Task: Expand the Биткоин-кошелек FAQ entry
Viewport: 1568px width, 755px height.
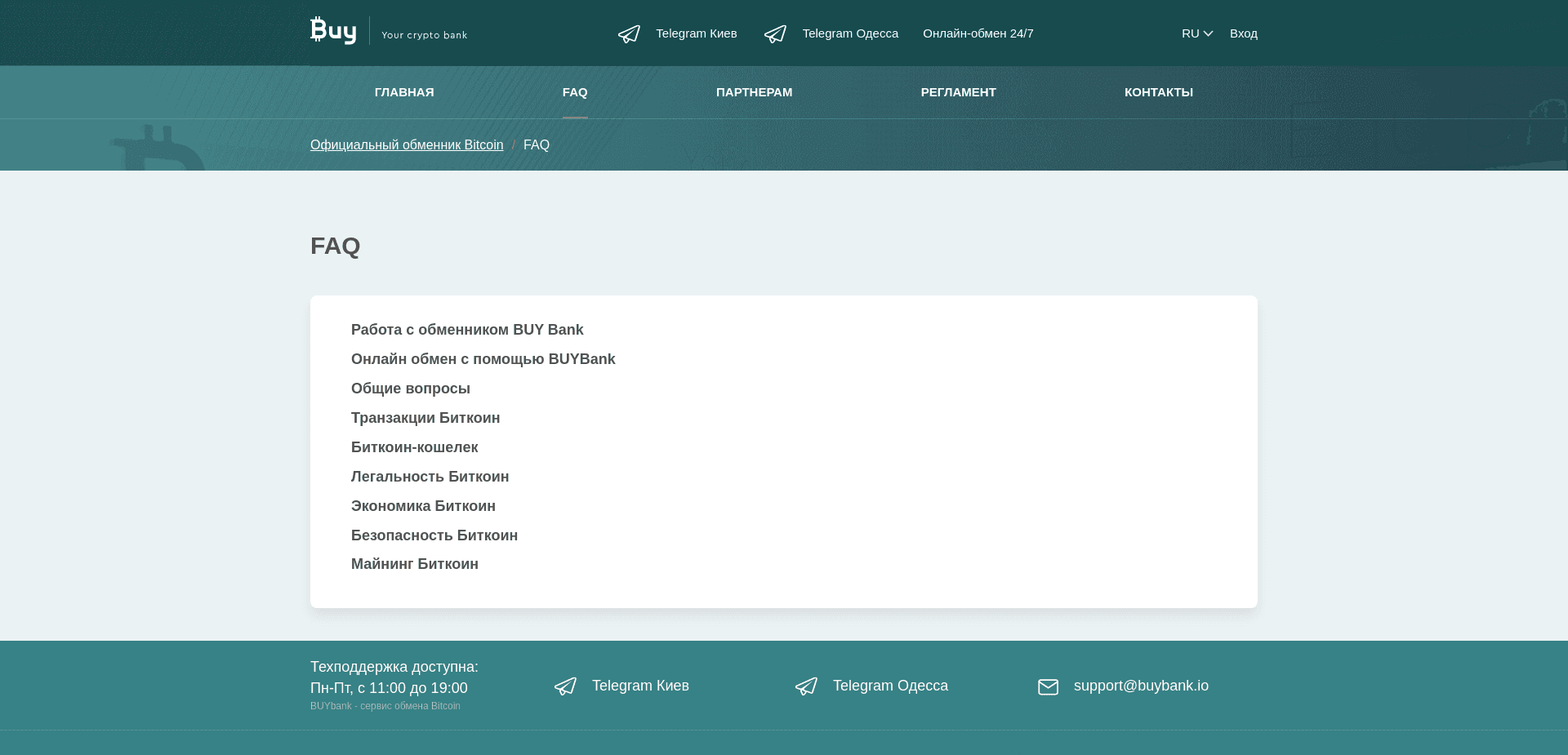Action: click(x=414, y=447)
